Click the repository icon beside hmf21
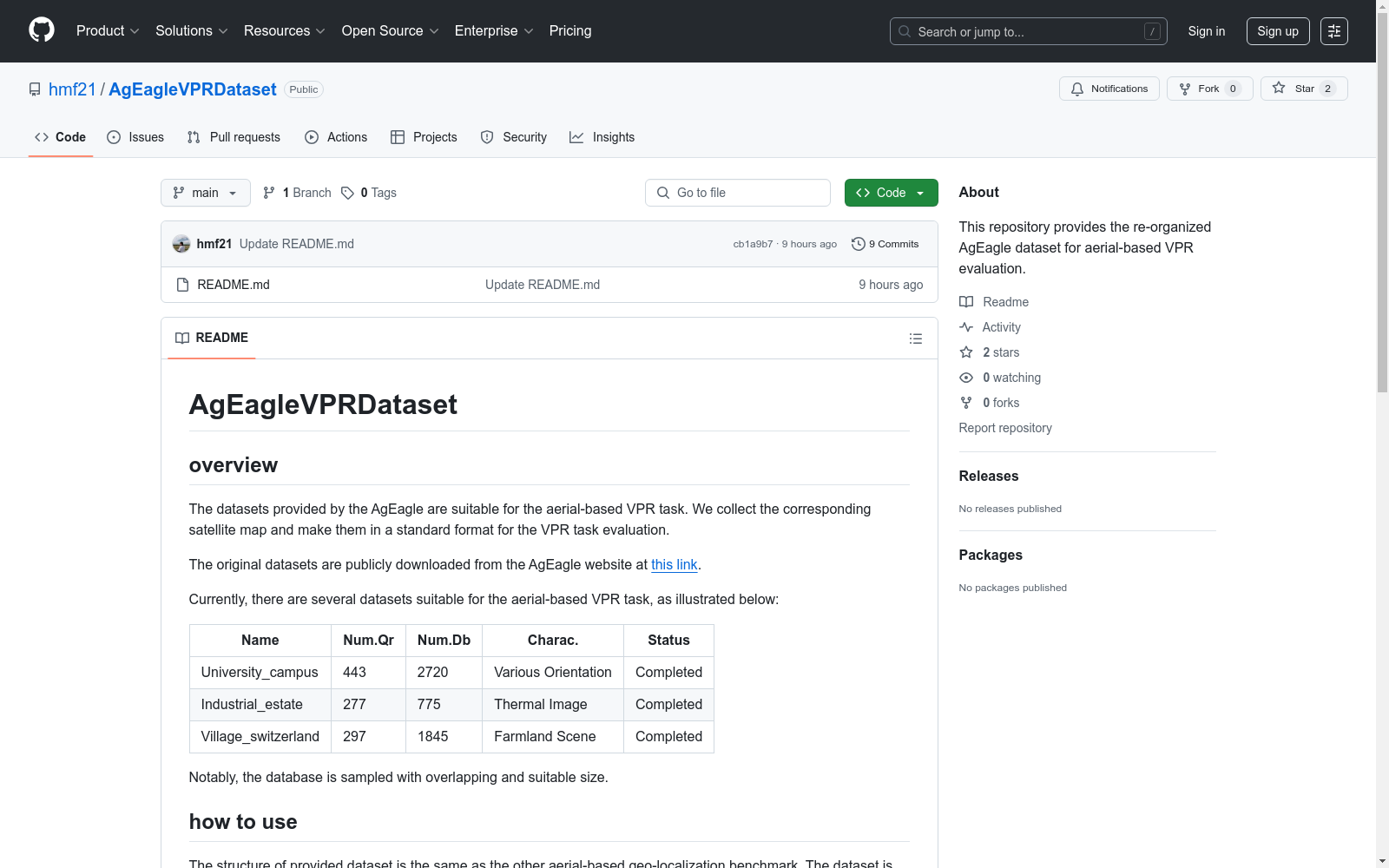 tap(35, 89)
